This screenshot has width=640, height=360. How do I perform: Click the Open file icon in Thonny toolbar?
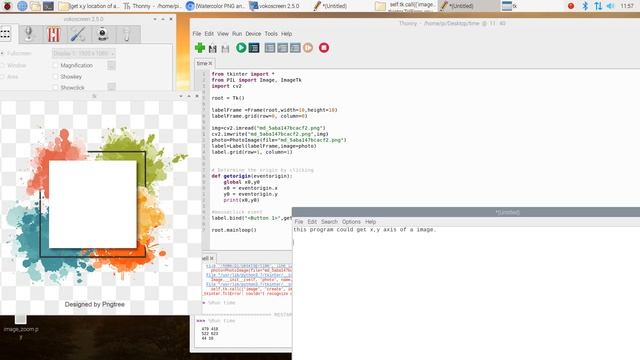pos(213,49)
